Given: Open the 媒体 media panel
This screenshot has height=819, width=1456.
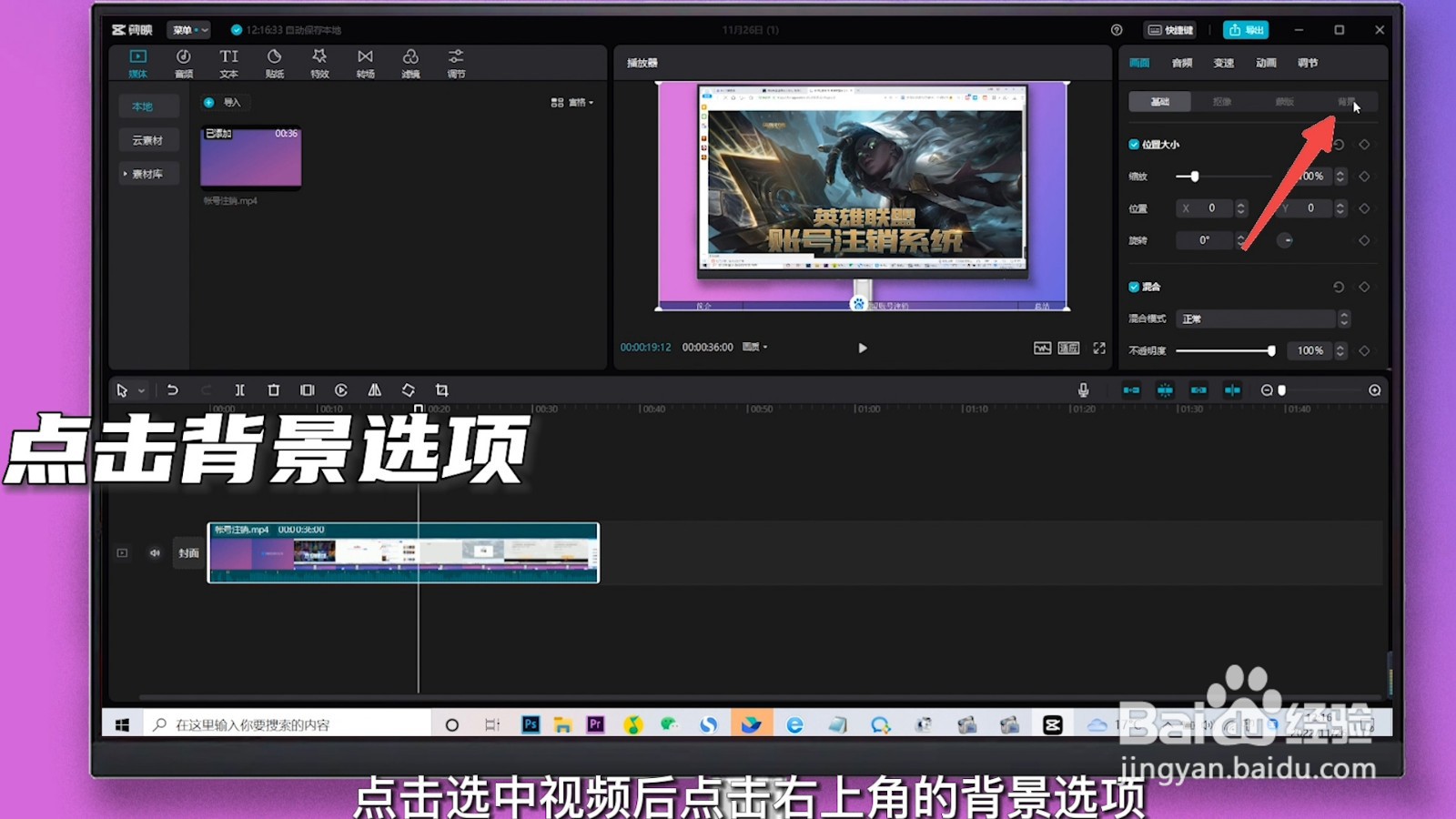Looking at the screenshot, I should tap(138, 63).
